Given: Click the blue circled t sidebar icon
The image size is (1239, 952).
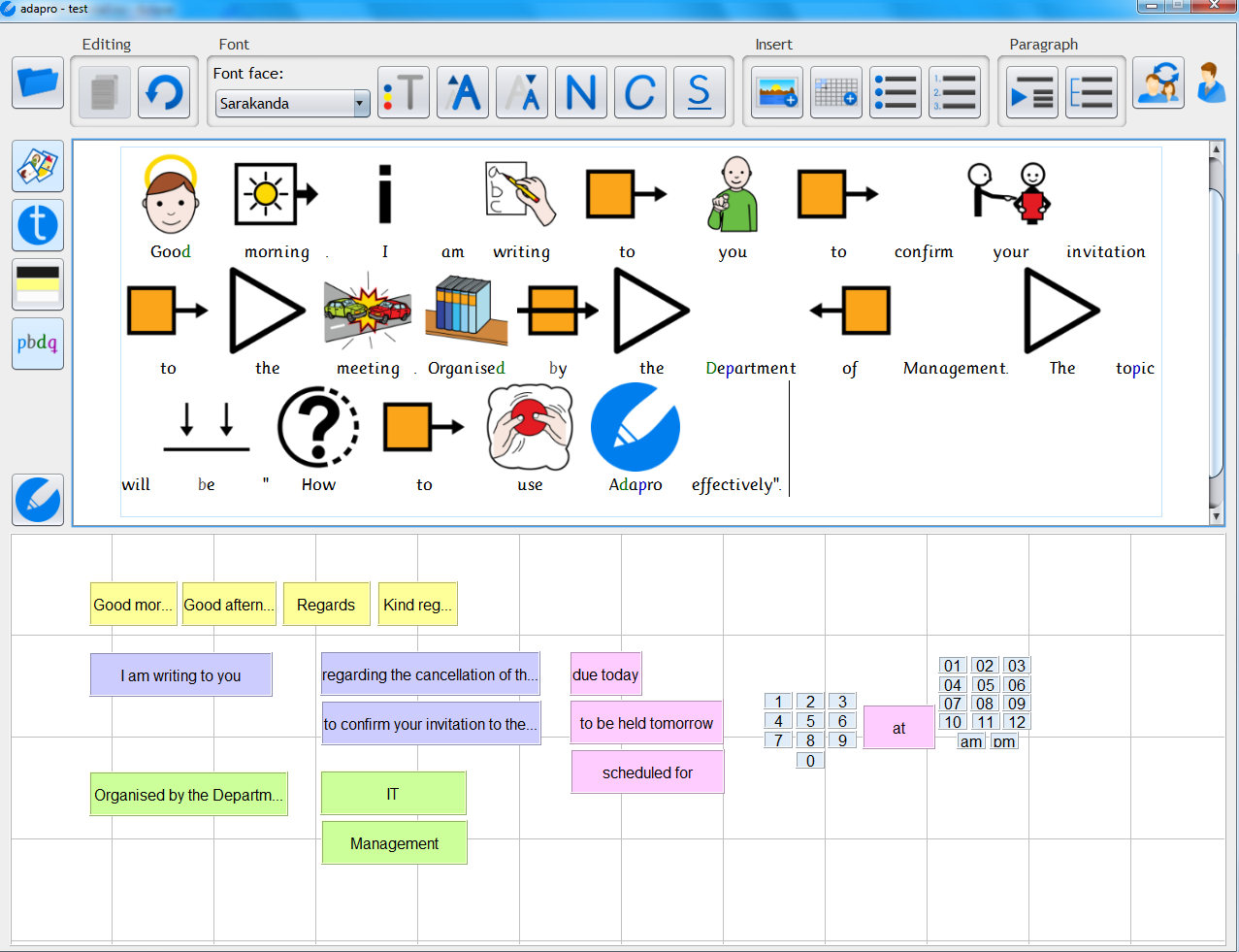Looking at the screenshot, I should (x=38, y=225).
